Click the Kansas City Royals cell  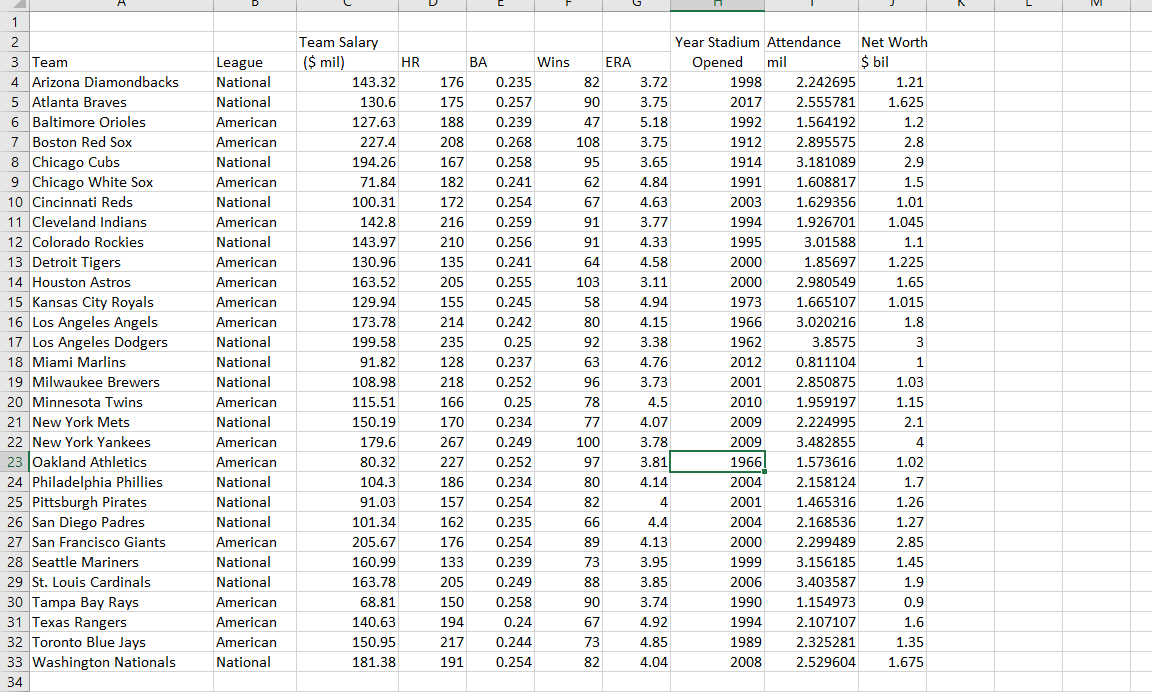(x=121, y=302)
